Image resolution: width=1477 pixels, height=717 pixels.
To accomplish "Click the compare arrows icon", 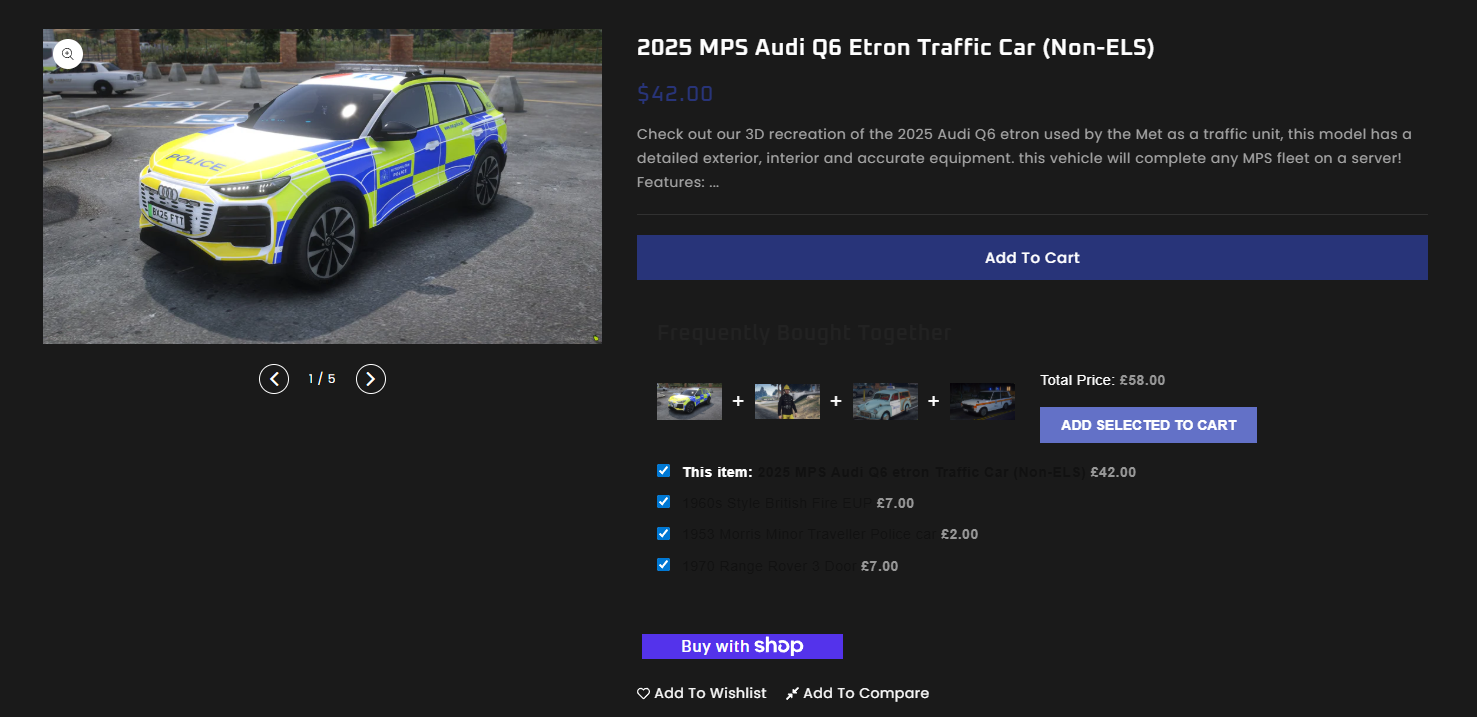I will pyautogui.click(x=792, y=693).
